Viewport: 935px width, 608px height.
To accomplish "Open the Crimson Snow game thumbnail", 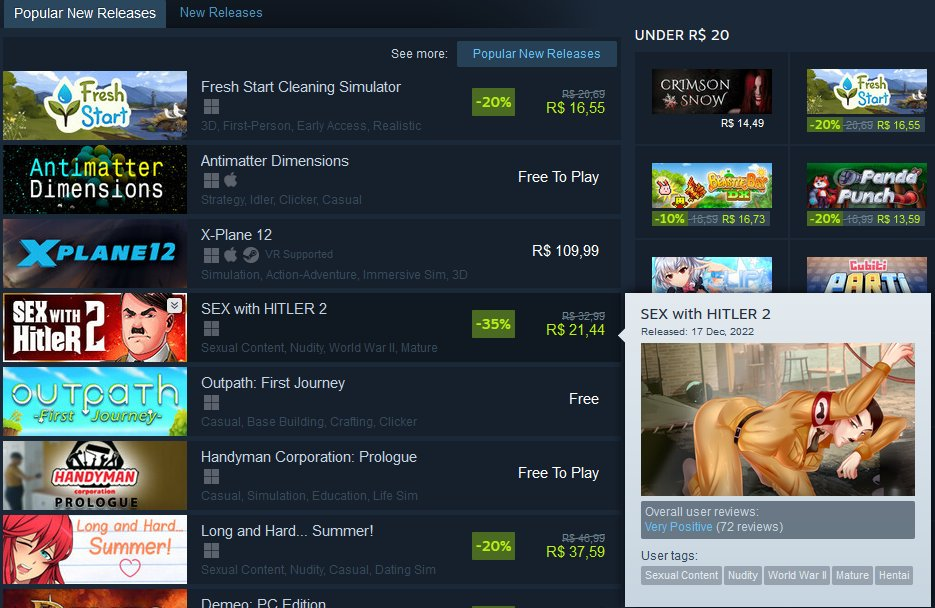I will [x=711, y=91].
